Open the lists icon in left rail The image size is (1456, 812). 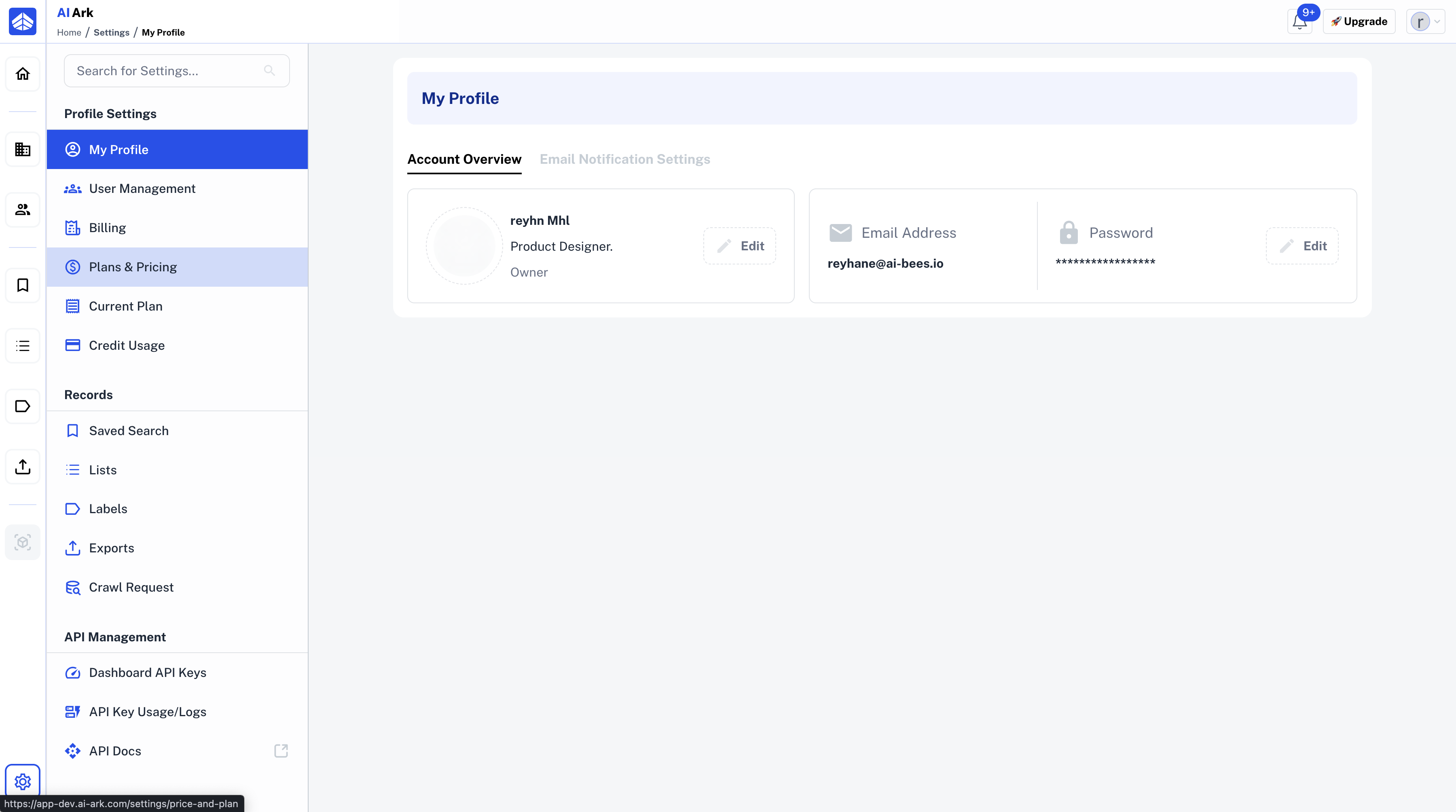(x=23, y=346)
